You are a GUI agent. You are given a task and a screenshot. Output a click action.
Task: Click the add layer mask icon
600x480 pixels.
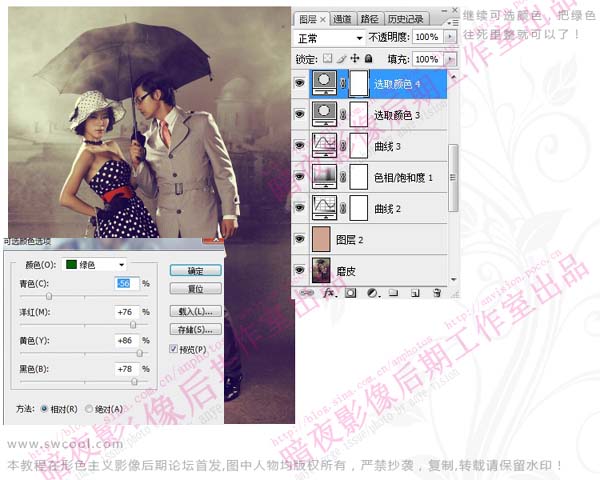(x=350, y=293)
